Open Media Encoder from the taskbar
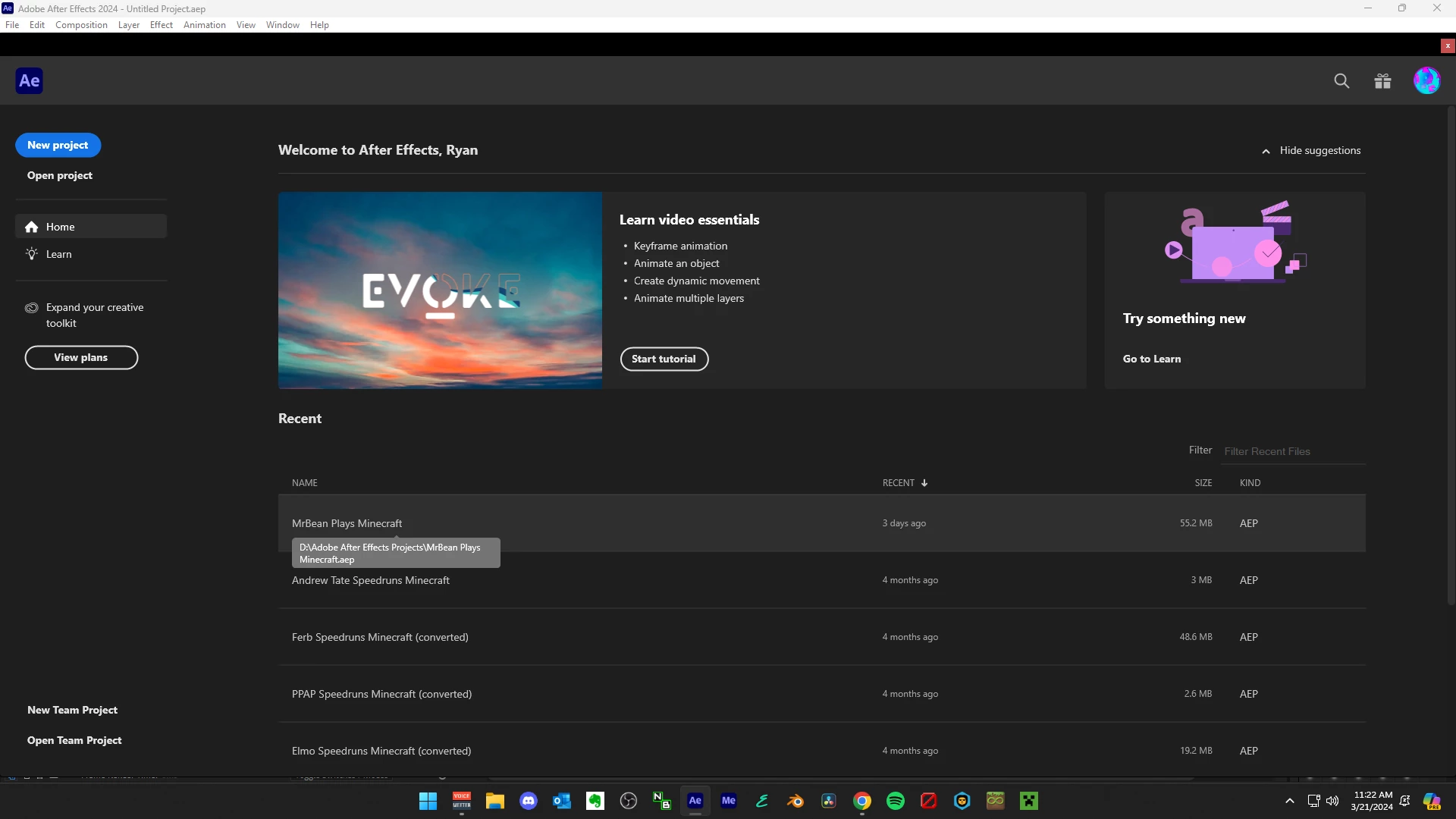 (x=729, y=801)
